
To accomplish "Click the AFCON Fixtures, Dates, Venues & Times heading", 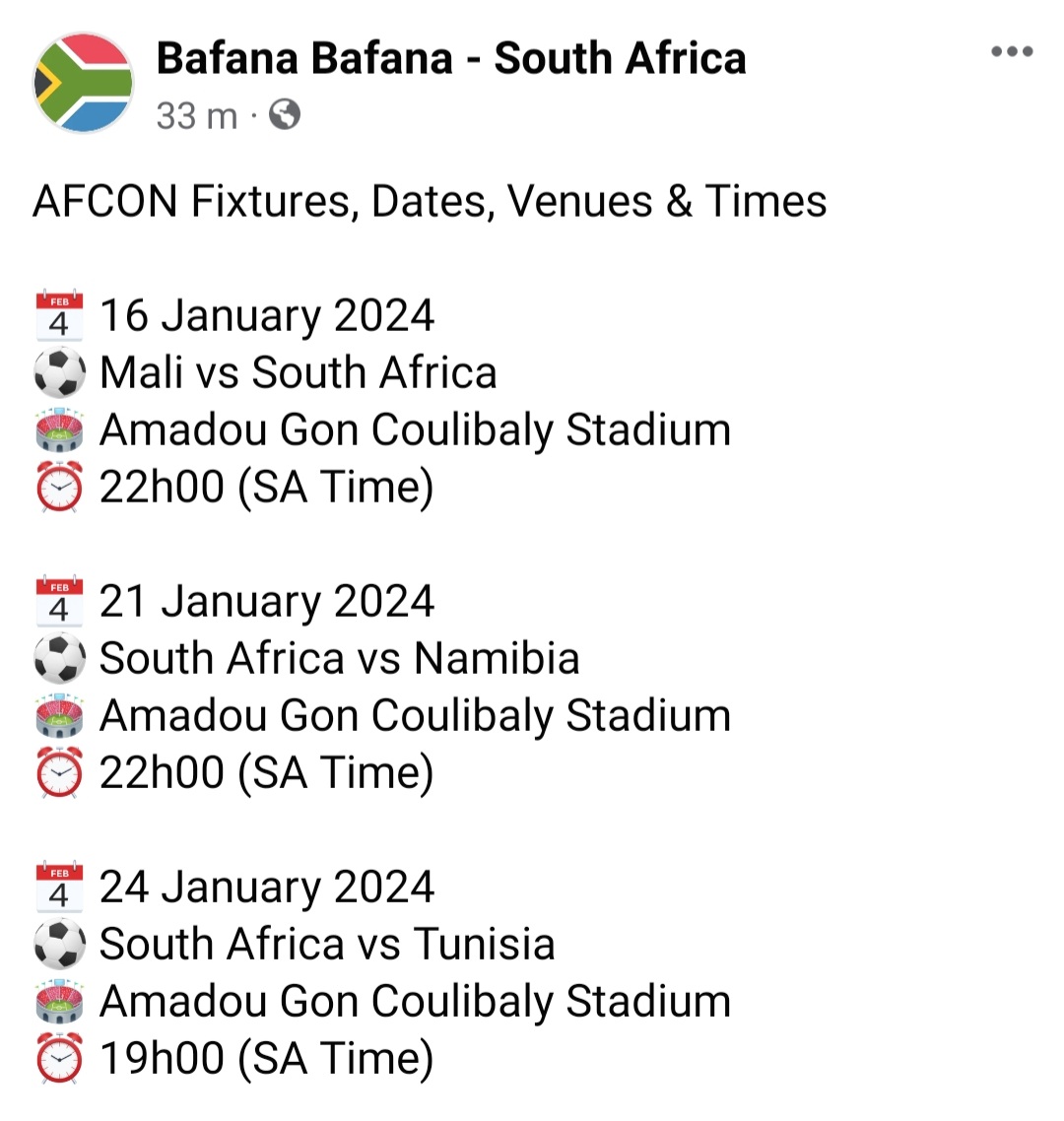I will (x=430, y=201).
